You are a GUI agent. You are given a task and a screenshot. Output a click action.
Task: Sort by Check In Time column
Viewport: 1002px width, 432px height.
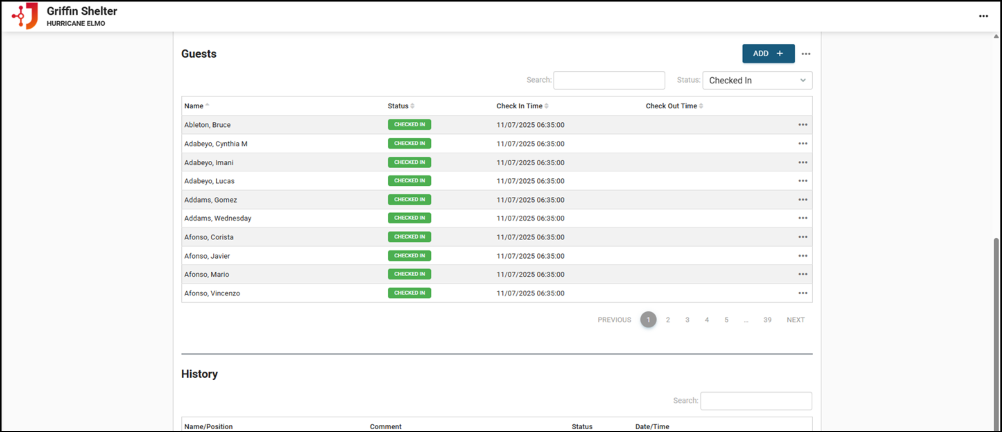[521, 106]
